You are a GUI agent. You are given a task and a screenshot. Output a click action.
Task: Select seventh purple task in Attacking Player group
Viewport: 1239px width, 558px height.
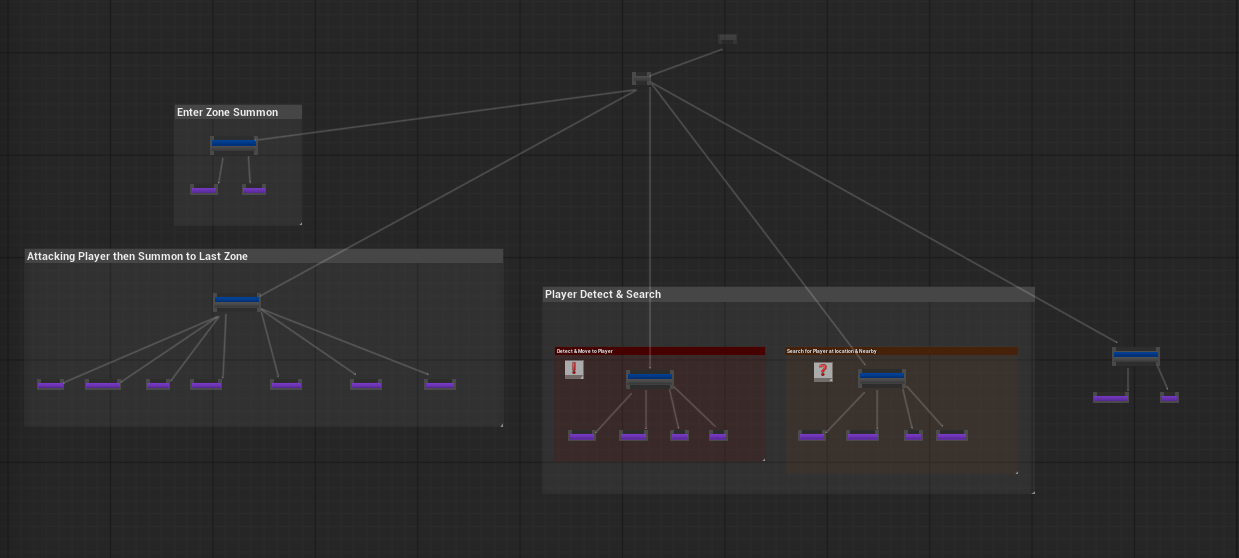[x=440, y=384]
